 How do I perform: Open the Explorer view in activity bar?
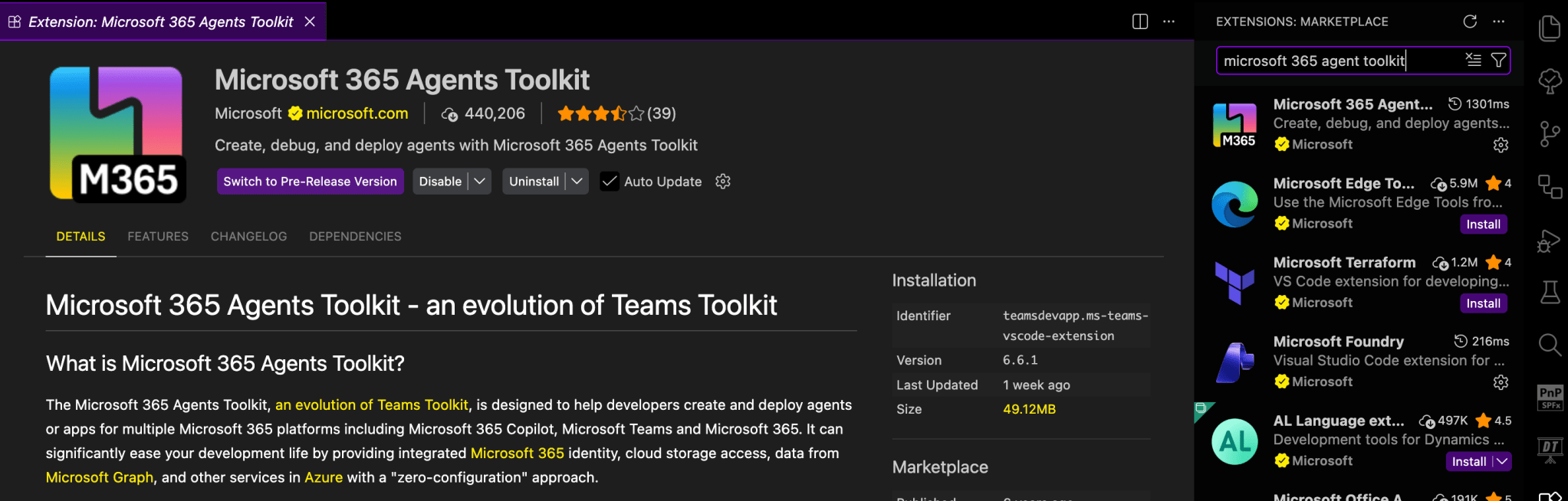pyautogui.click(x=1550, y=28)
